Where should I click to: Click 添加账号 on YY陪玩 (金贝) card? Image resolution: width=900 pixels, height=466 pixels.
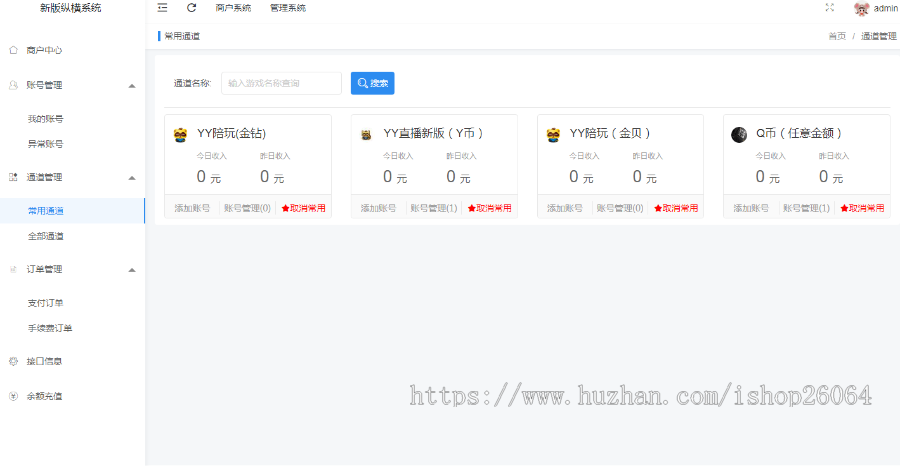click(x=565, y=208)
